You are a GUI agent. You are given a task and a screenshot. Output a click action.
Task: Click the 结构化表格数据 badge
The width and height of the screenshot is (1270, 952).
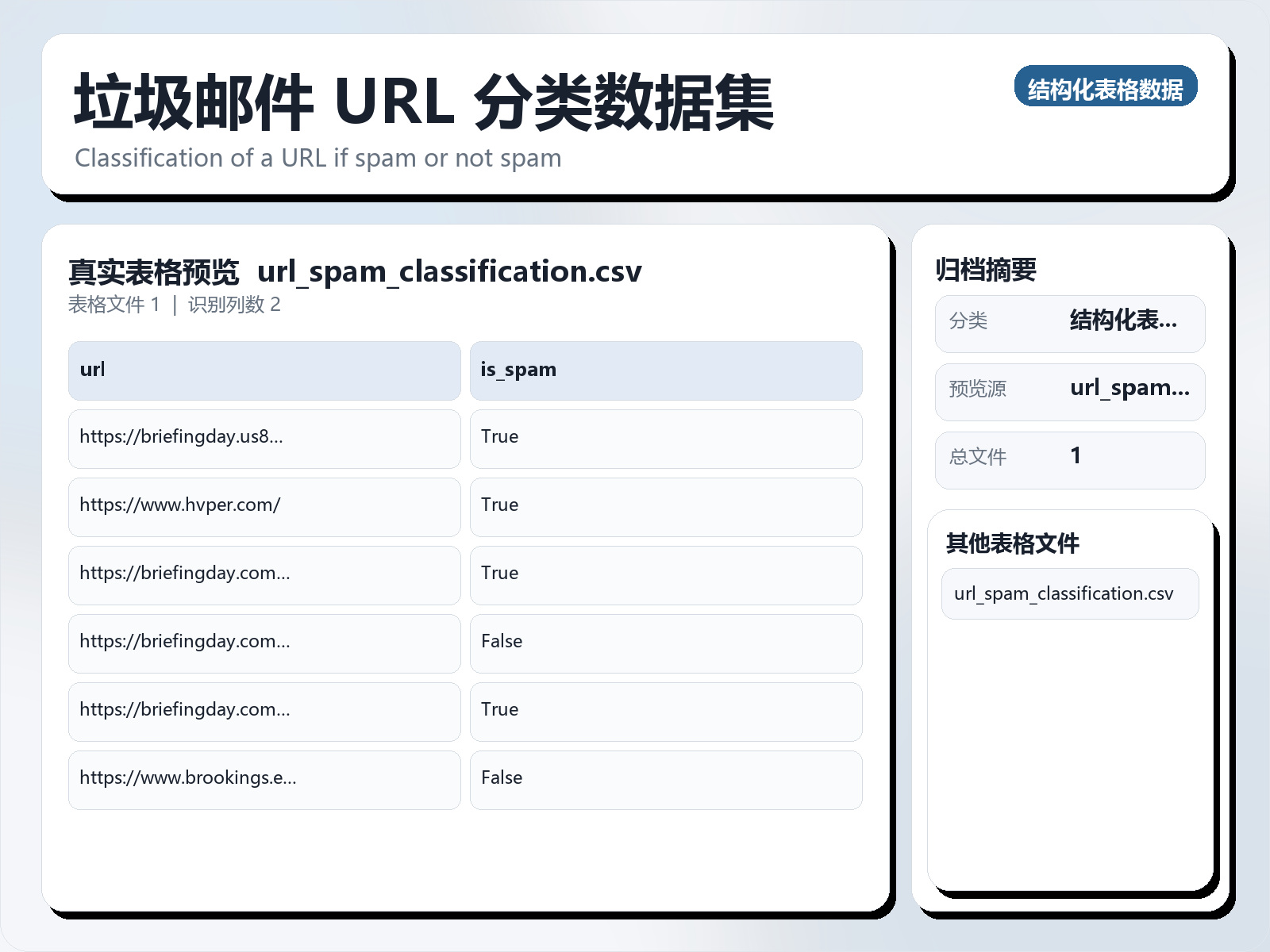(x=1106, y=88)
